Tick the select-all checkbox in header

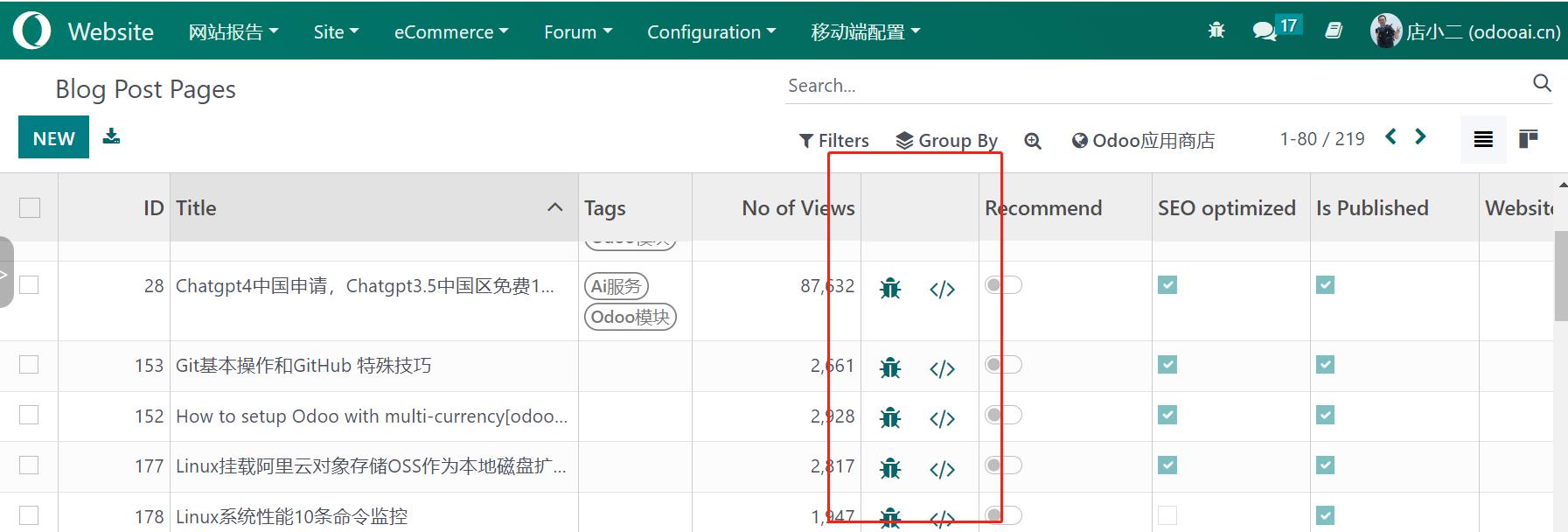30,207
